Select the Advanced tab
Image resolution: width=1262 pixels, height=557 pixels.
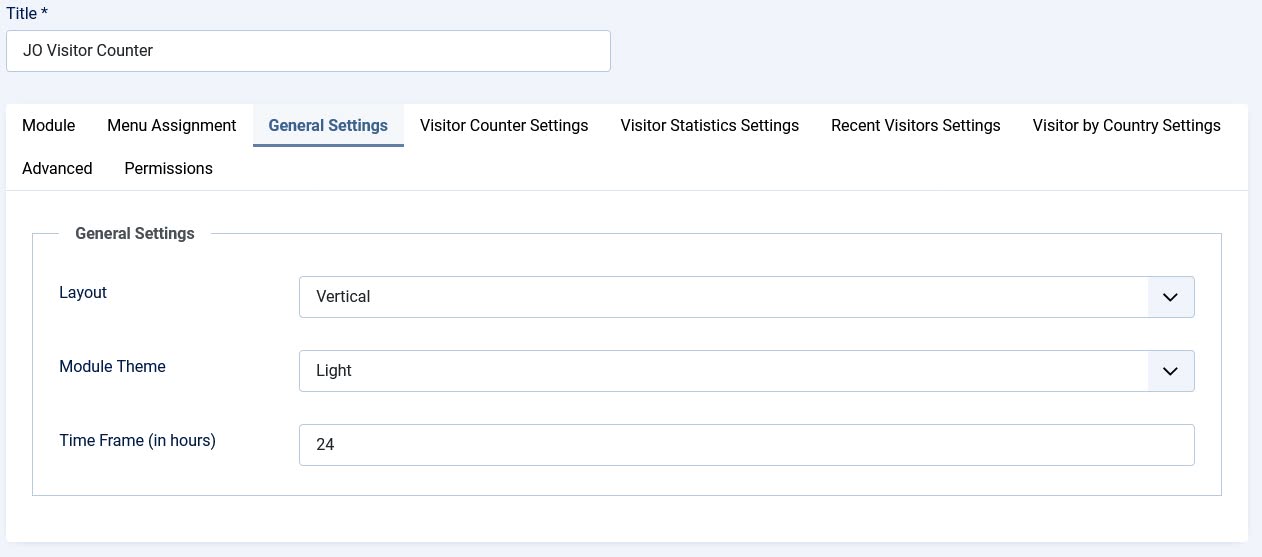(57, 169)
